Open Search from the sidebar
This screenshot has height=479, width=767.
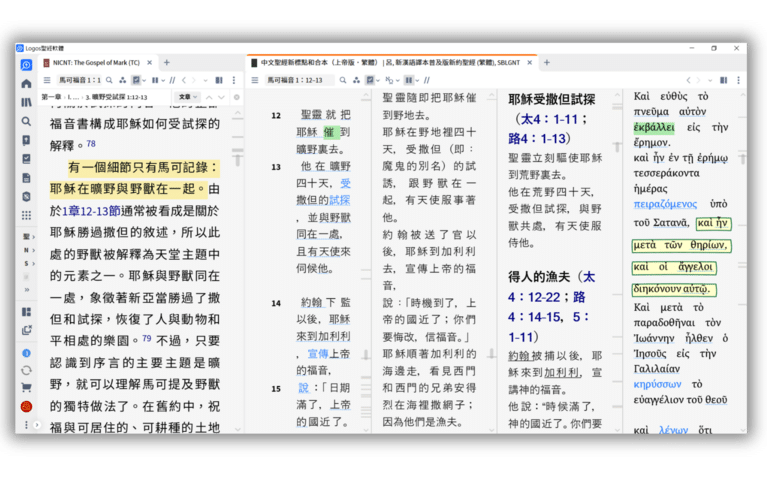point(26,121)
